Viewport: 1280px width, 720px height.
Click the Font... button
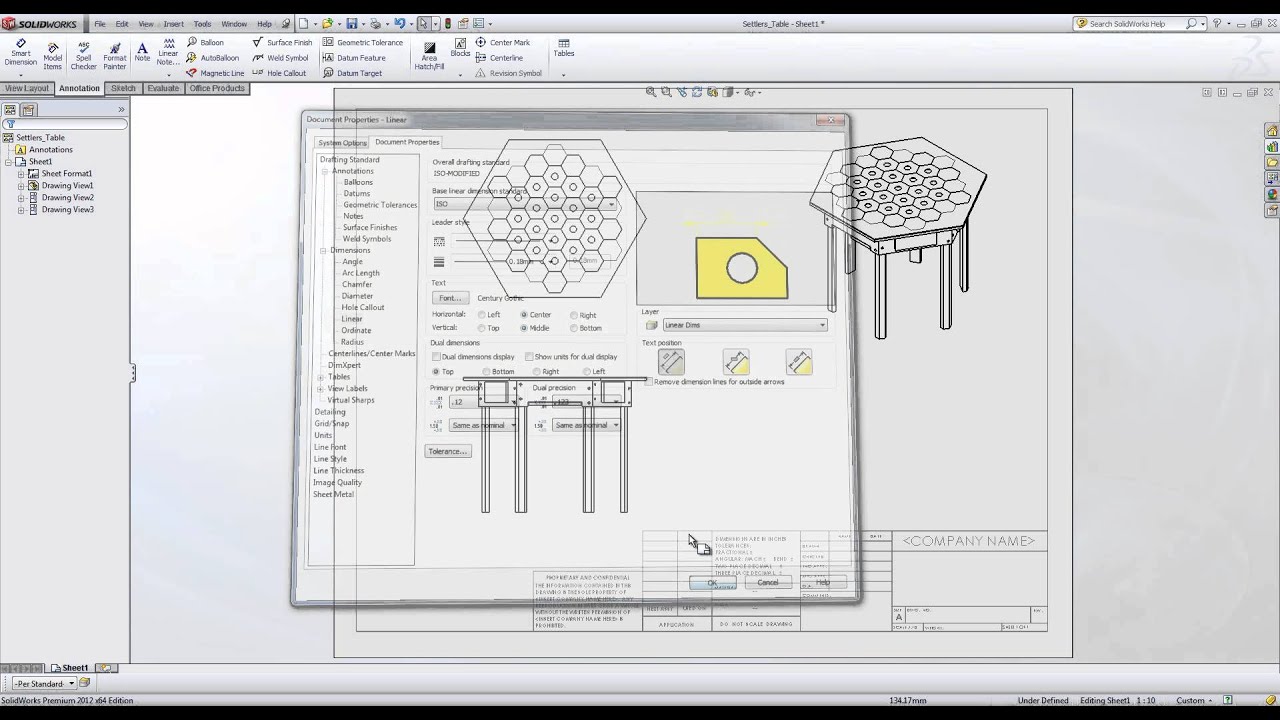[x=450, y=298]
